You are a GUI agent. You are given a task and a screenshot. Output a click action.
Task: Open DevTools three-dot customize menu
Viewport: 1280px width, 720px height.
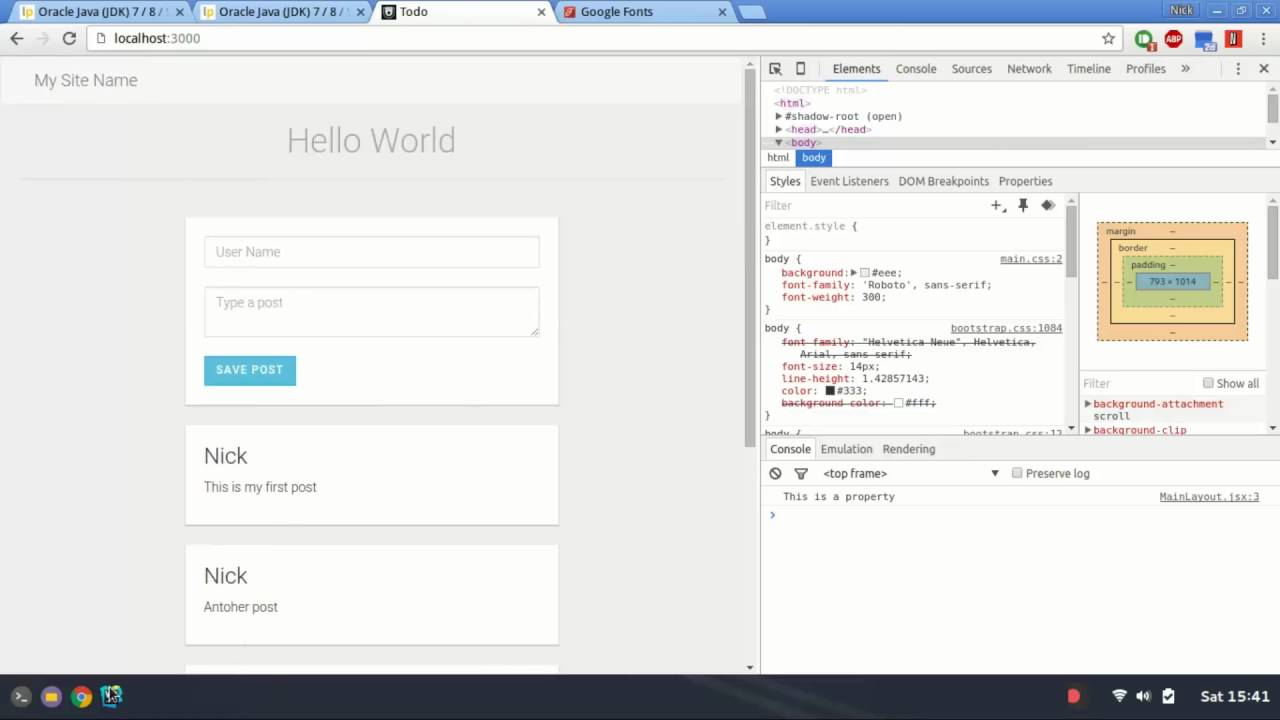pos(1238,69)
